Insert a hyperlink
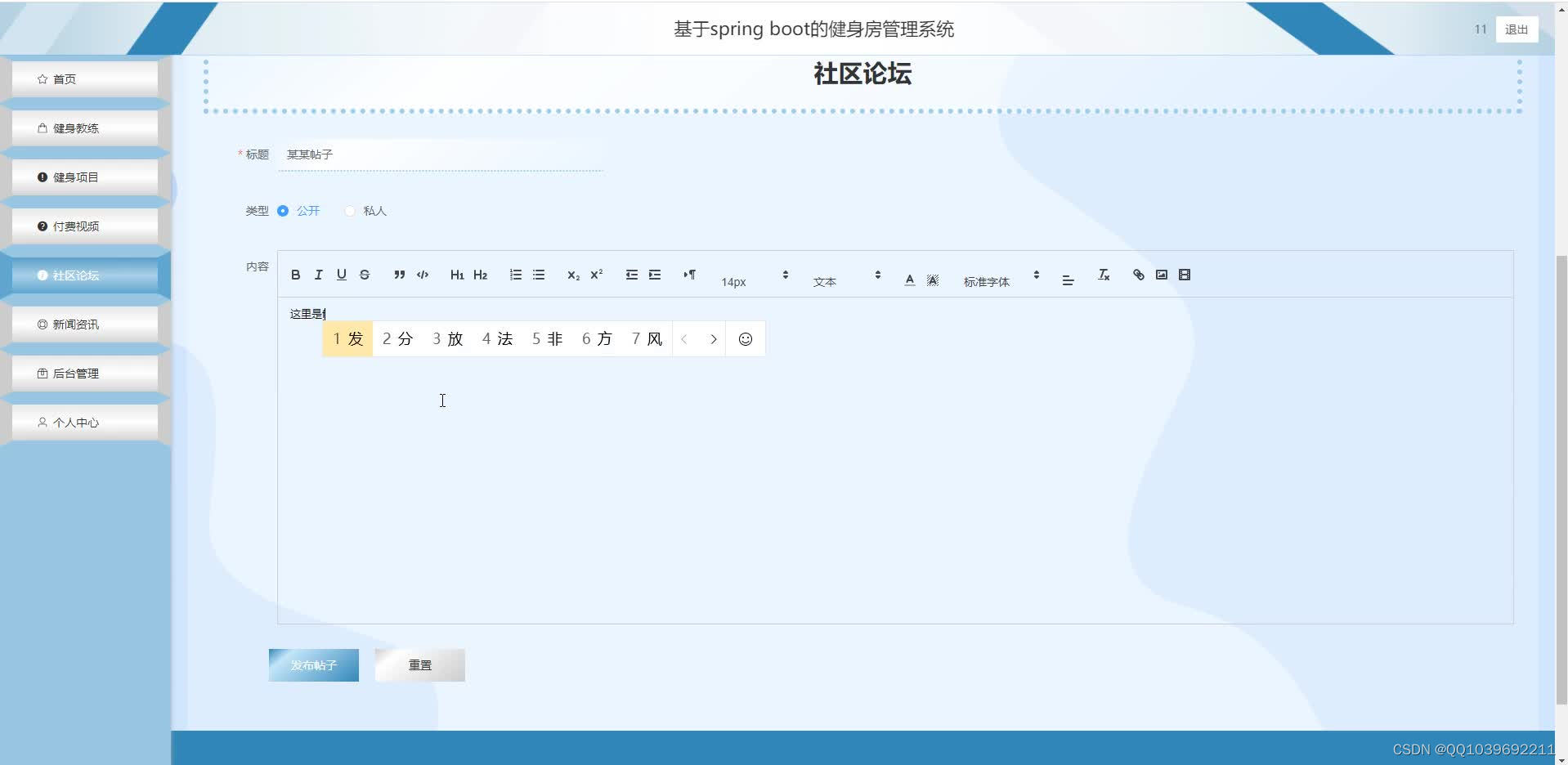This screenshot has height=765, width=1568. click(1138, 275)
